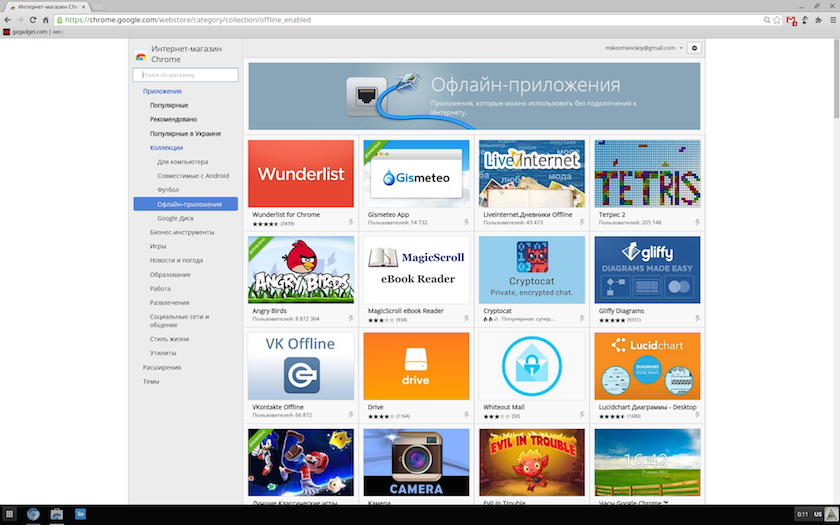Collapse the Коллекции sidebar group
This screenshot has height=525, width=840.
(x=166, y=147)
